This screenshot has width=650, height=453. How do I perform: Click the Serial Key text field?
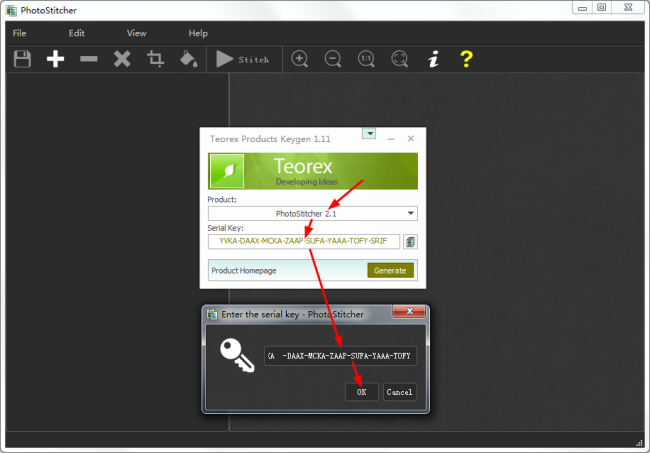tap(304, 241)
